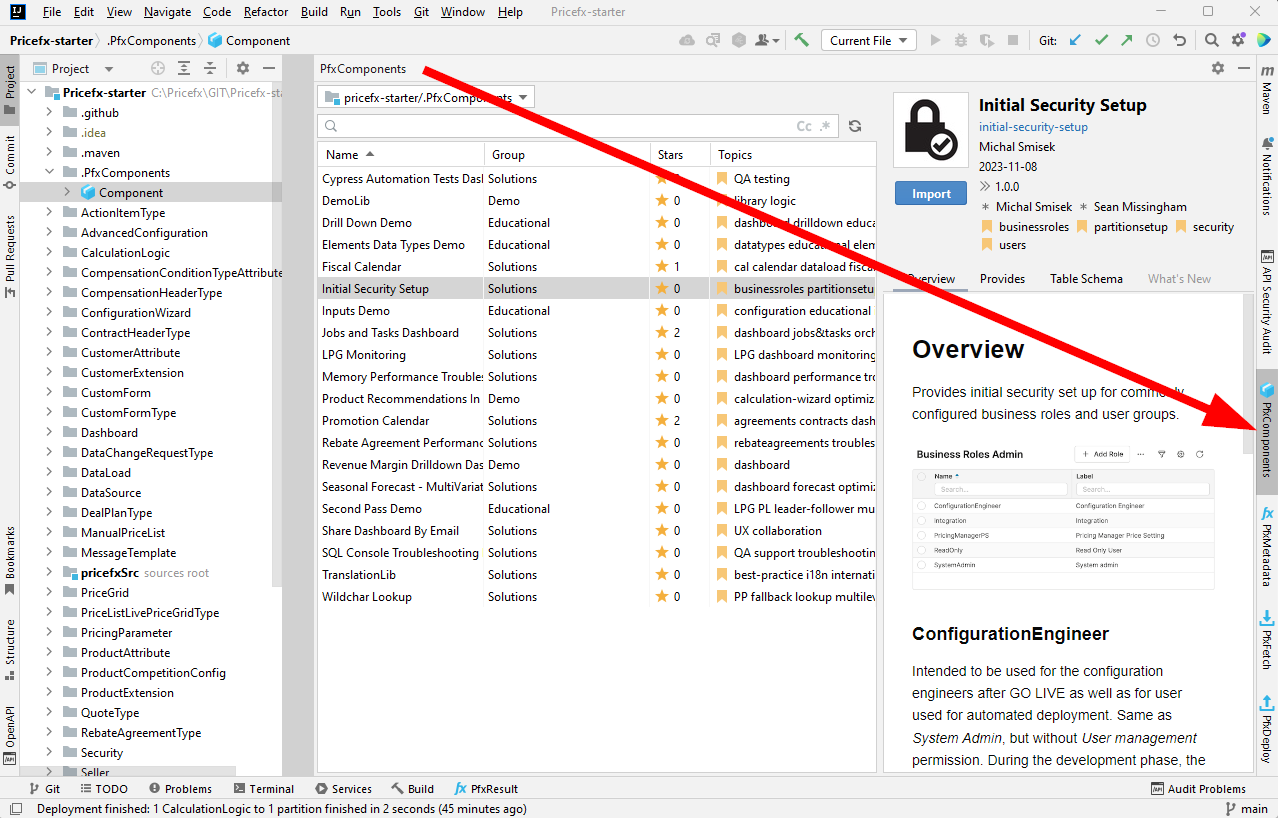Click the Search Everywhere magnifier icon
This screenshot has width=1278, height=818.
(x=1211, y=40)
